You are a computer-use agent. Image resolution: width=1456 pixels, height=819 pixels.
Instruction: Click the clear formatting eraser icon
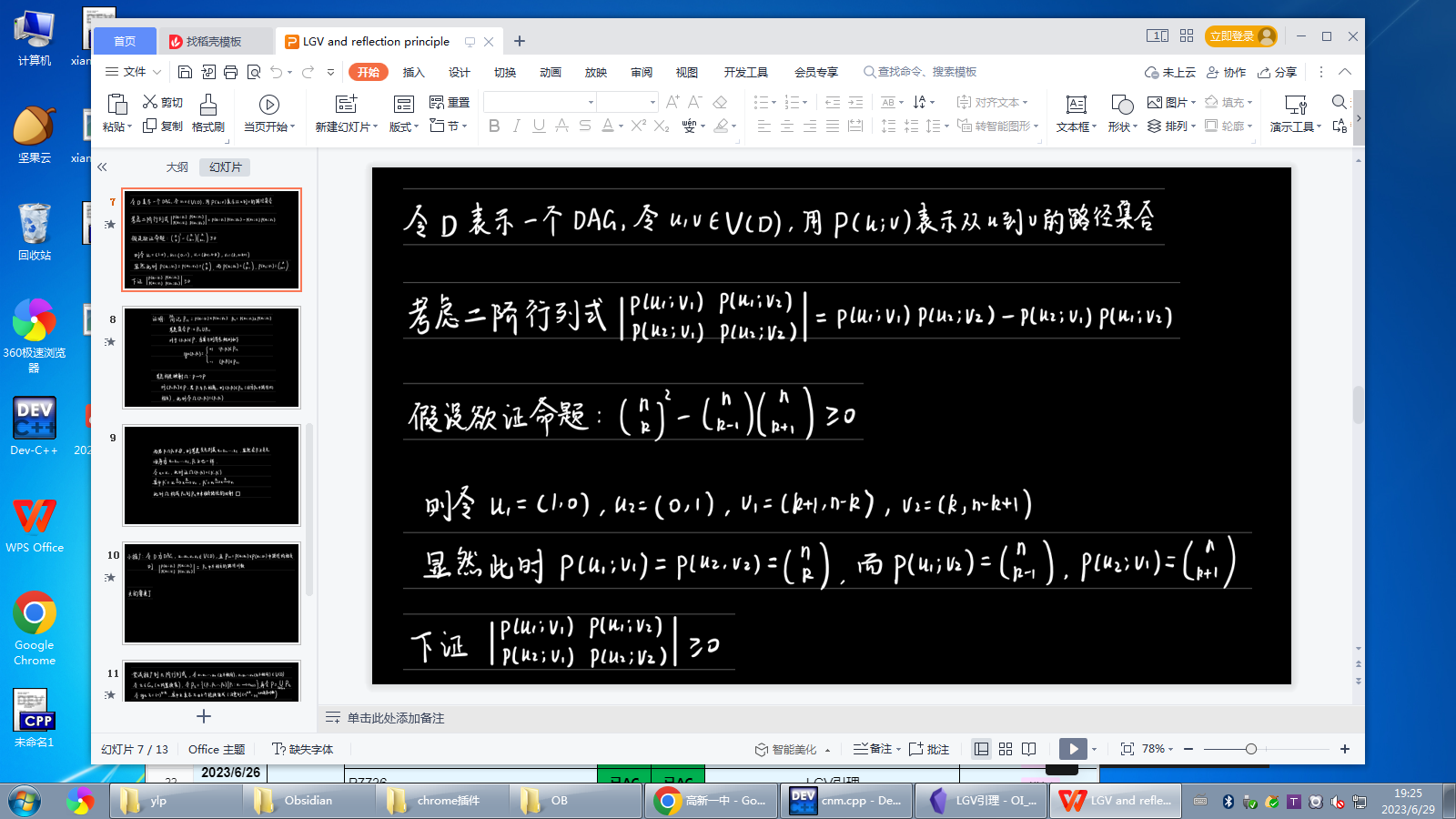pyautogui.click(x=720, y=102)
